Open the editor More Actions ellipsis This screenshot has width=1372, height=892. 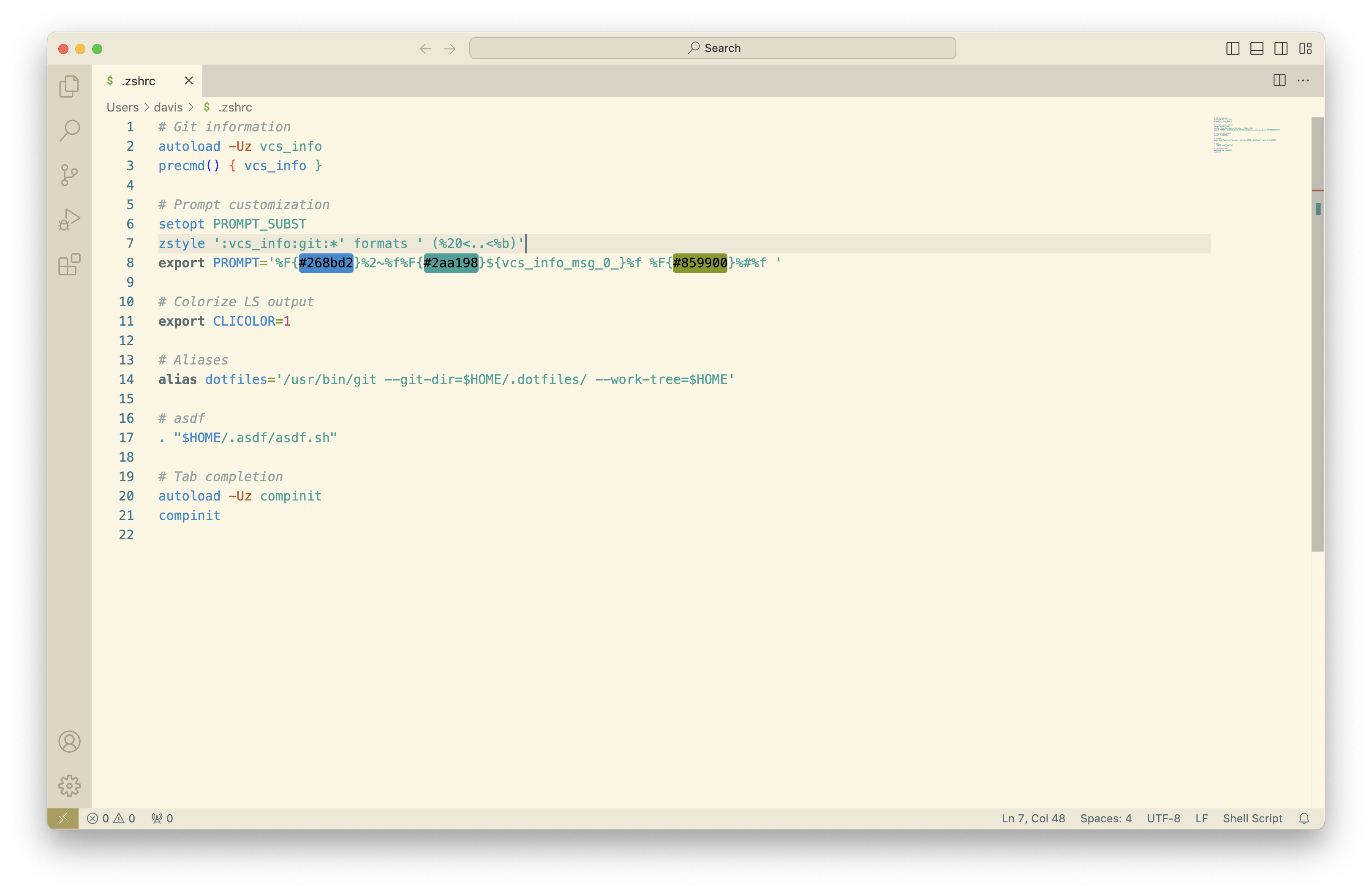1303,81
